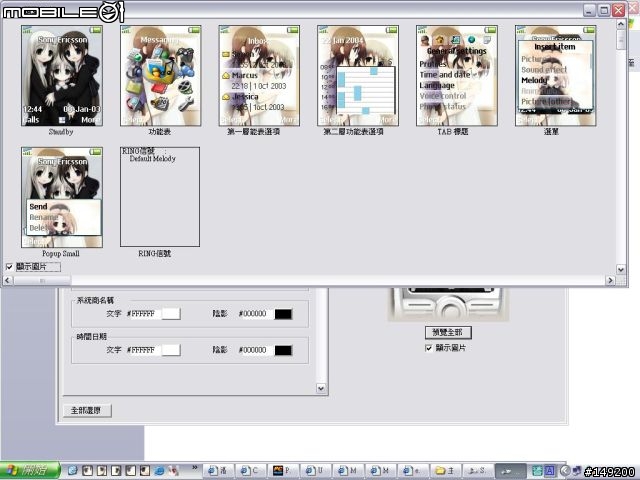The image size is (640, 480).
Task: Switch to taskbar item labeled S
Action: 478,471
